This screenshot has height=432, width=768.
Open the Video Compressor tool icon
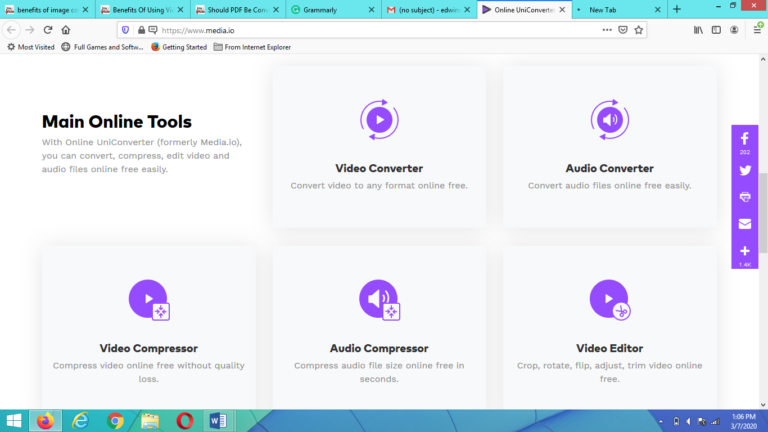149,300
